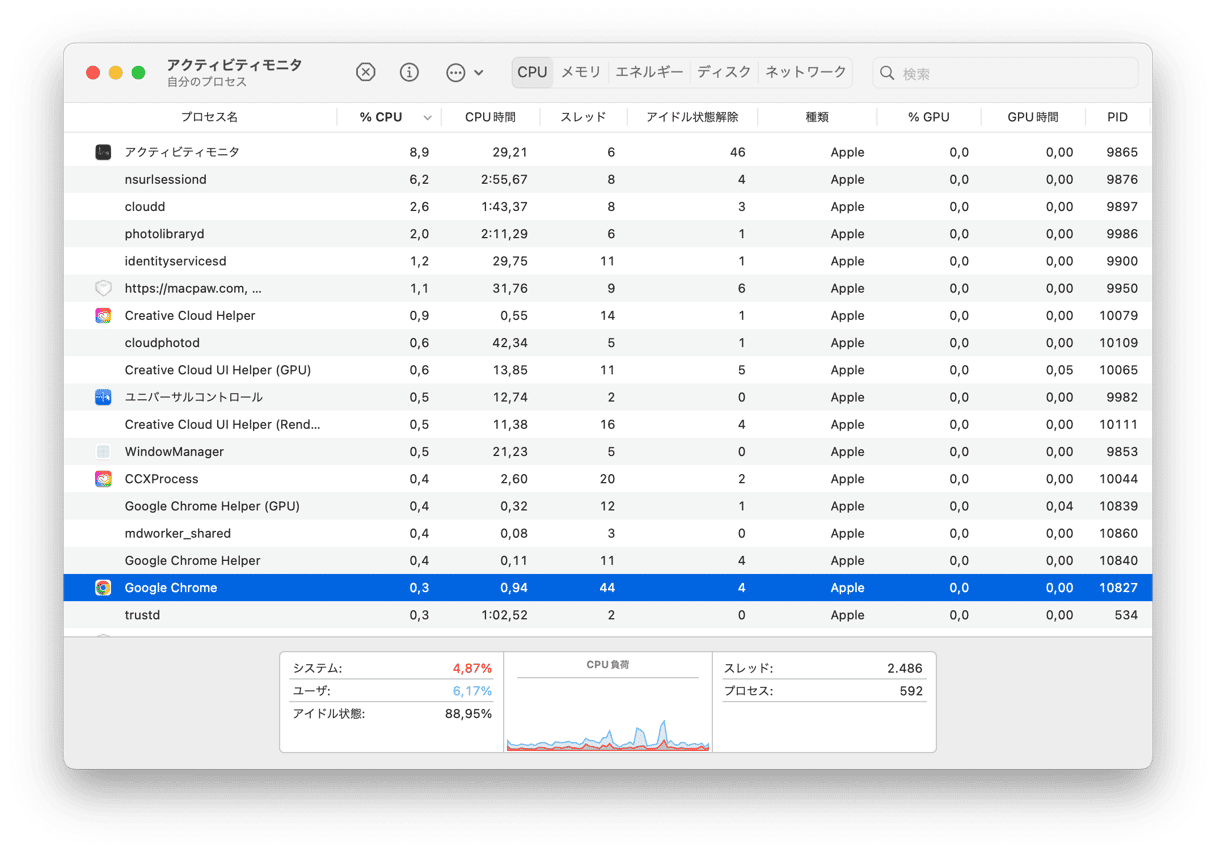Click the Google Chrome icon in selected row

click(x=103, y=588)
